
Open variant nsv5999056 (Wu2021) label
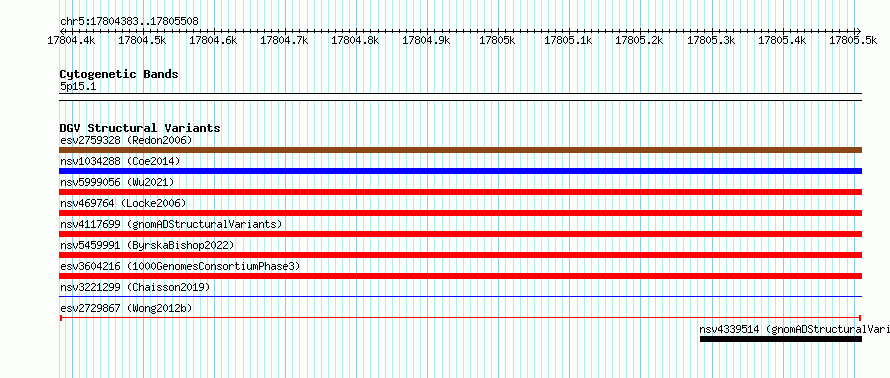click(x=117, y=182)
